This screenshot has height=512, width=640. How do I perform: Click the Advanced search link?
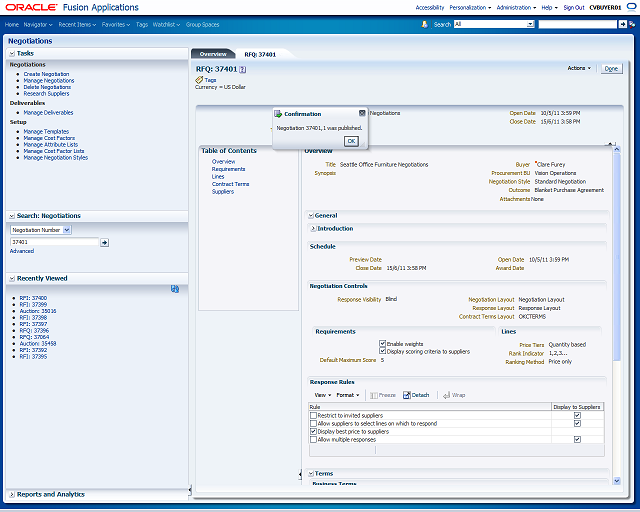[x=22, y=251]
